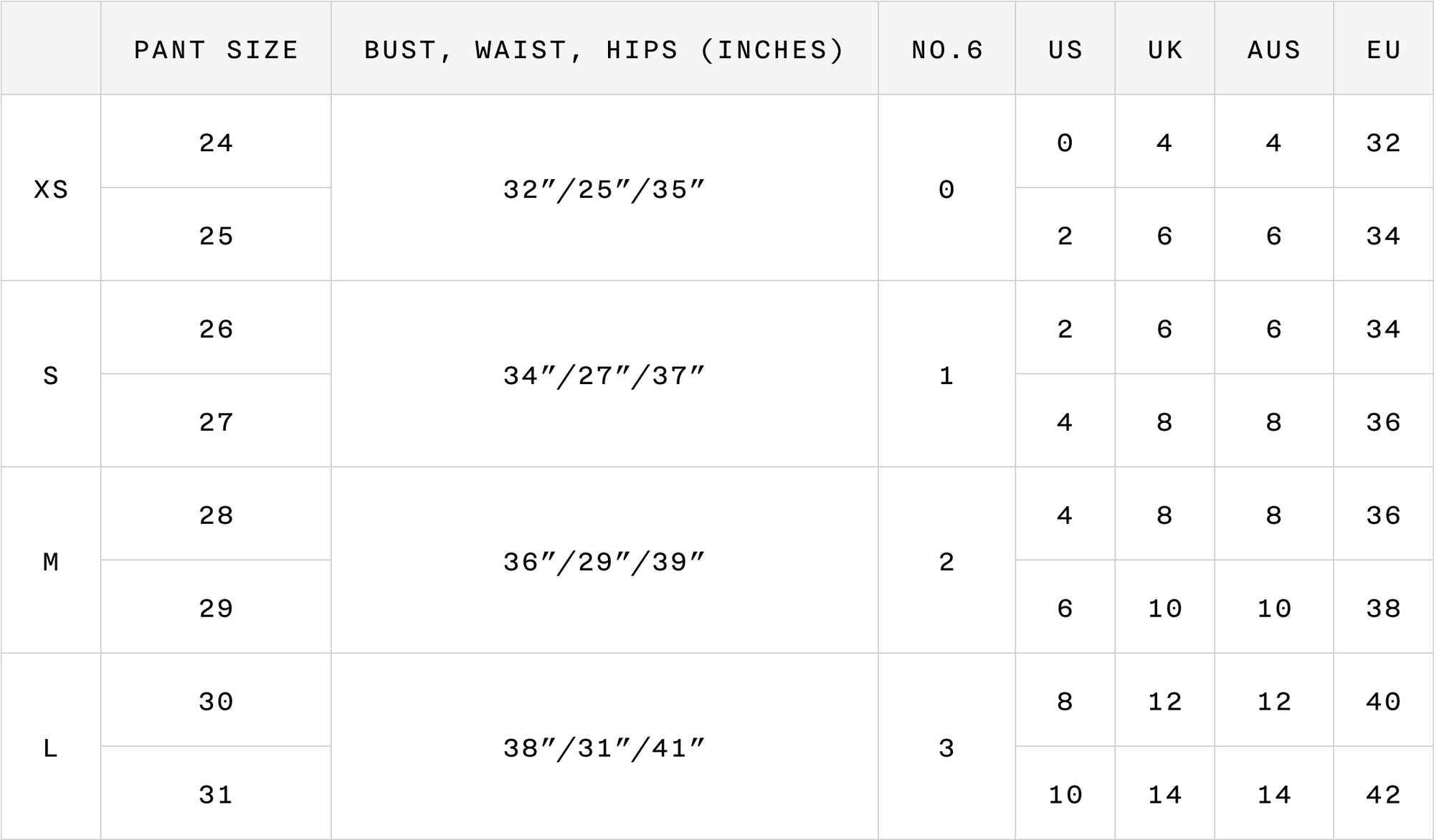Click the 32″/25″/35″ measurements cell
Image resolution: width=1434 pixels, height=840 pixels.
coord(604,189)
